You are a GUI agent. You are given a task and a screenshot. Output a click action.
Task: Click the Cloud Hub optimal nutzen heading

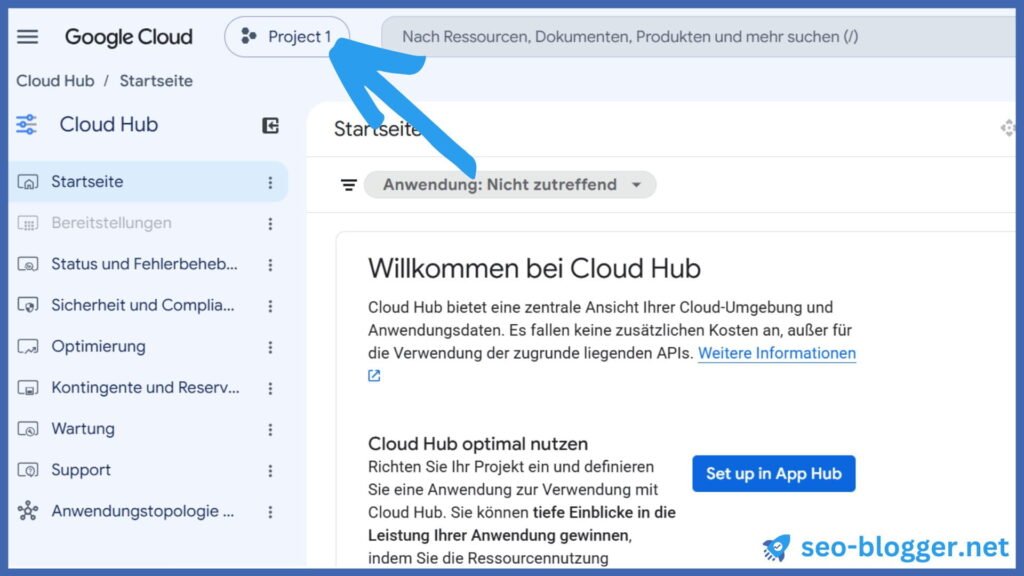click(x=478, y=443)
